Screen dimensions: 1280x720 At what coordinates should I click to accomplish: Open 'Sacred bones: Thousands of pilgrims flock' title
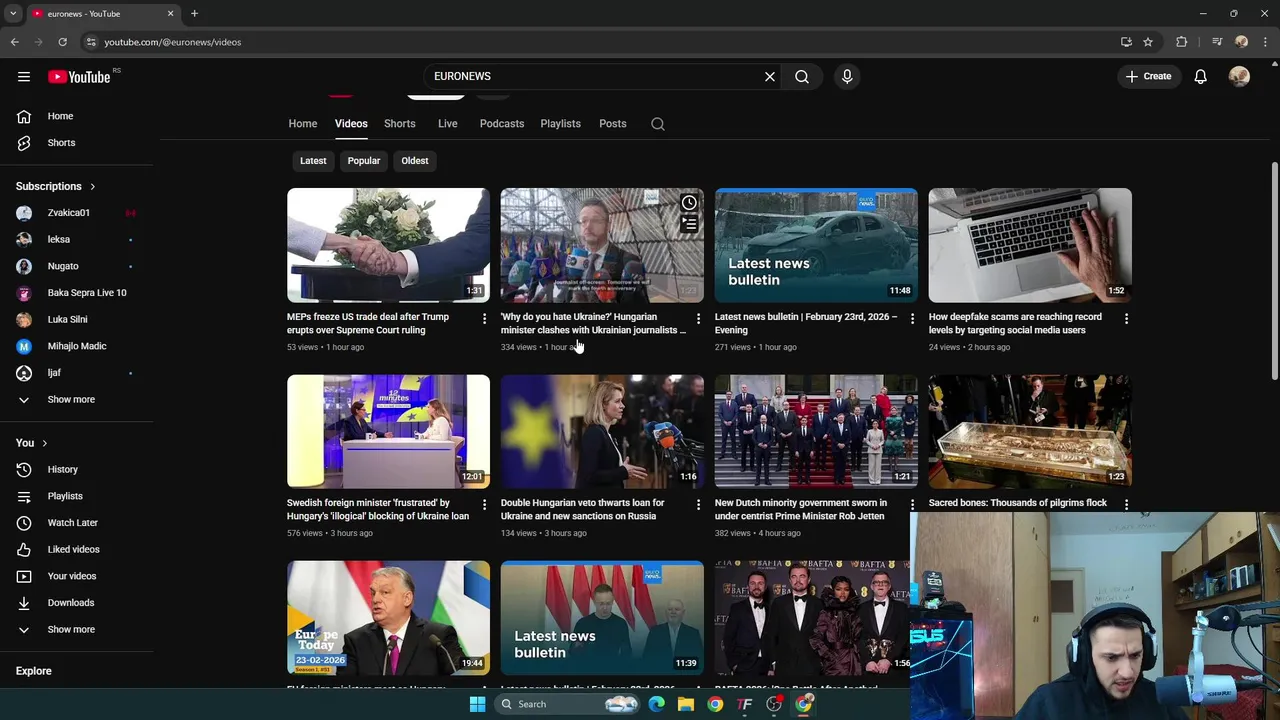point(1018,503)
